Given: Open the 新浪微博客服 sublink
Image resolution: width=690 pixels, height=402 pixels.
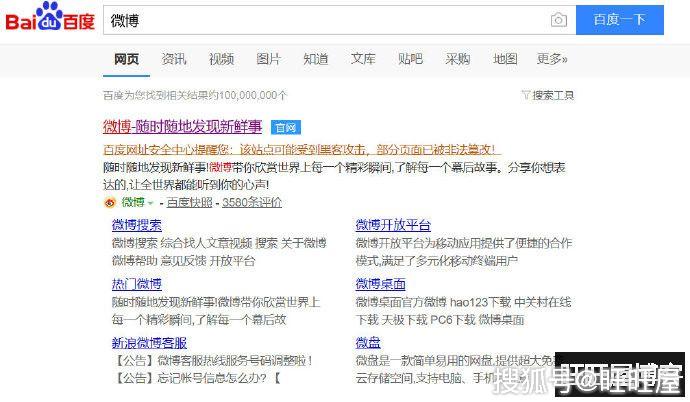Looking at the screenshot, I should click(149, 343).
